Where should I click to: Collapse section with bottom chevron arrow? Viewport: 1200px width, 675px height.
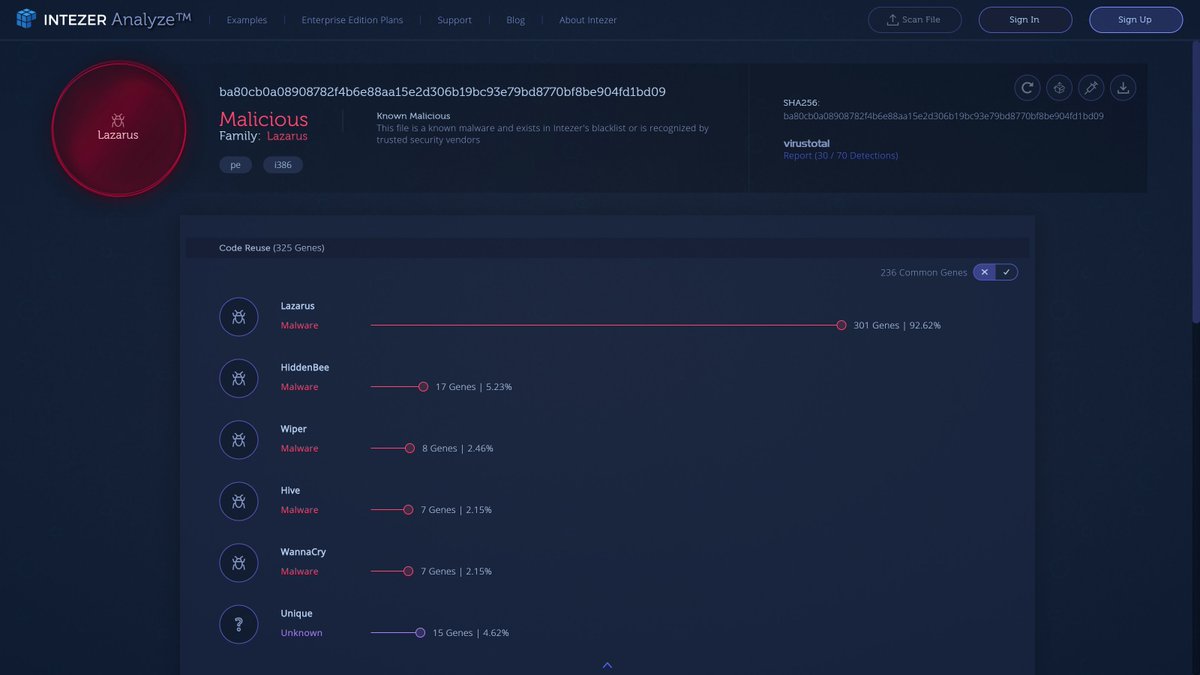coord(607,665)
